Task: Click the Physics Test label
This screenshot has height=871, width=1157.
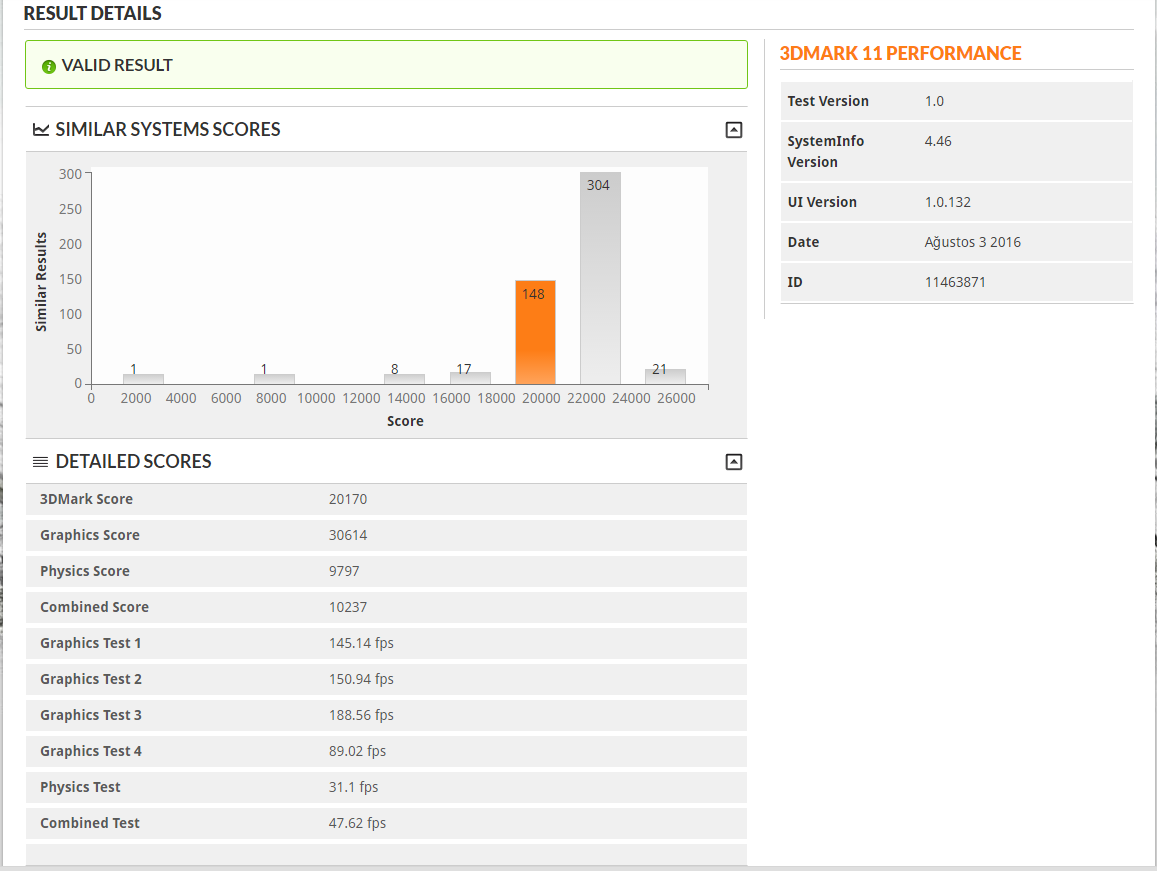Action: 80,788
